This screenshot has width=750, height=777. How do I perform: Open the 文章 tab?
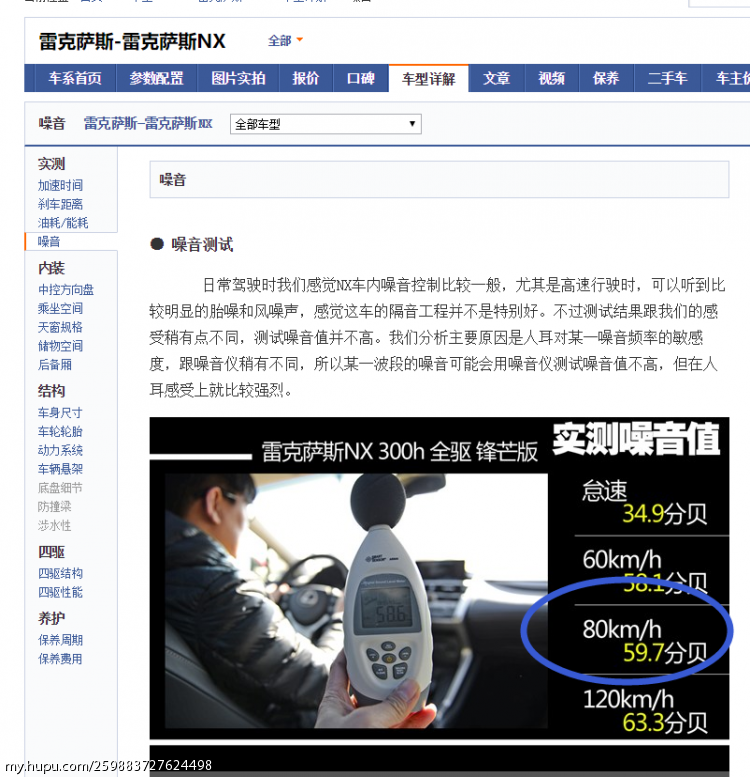coord(496,78)
